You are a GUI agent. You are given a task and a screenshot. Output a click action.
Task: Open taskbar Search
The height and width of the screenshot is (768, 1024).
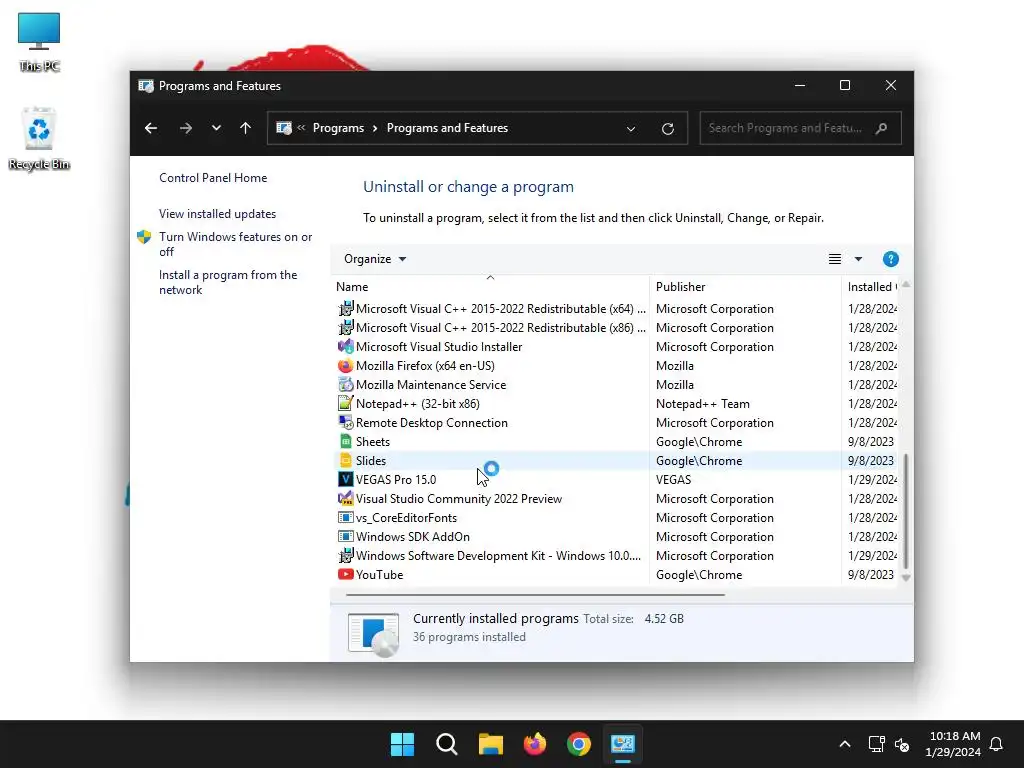447,744
